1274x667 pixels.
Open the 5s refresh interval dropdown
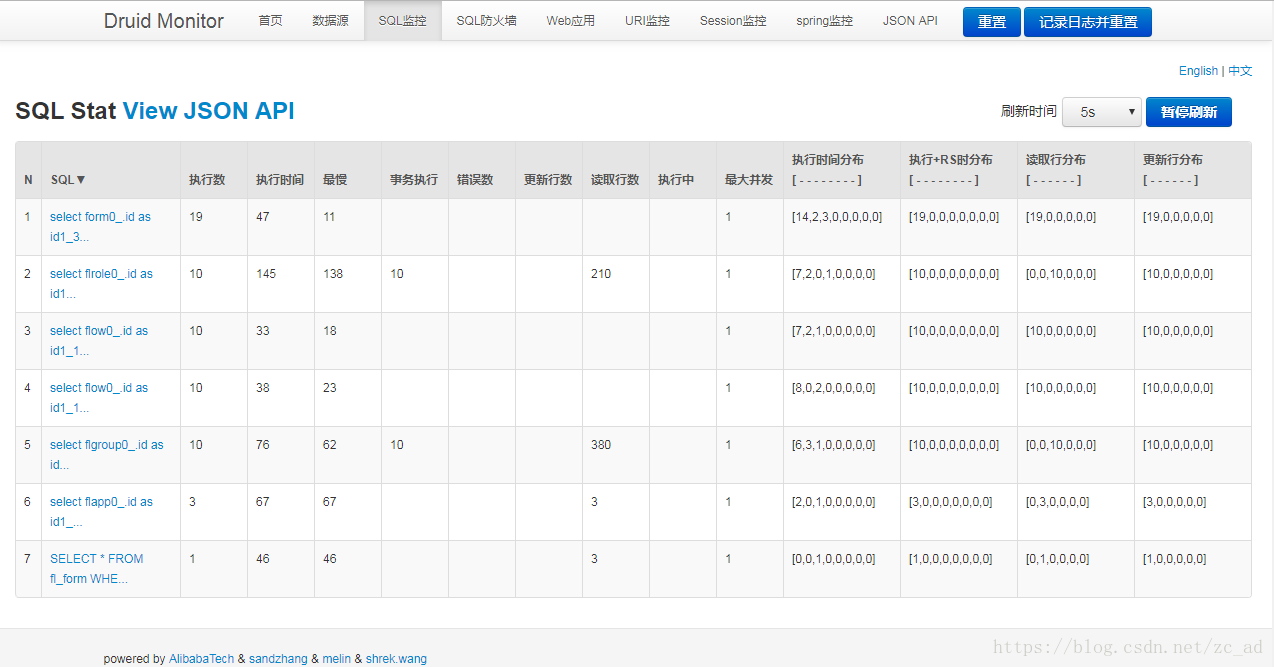pos(1102,112)
